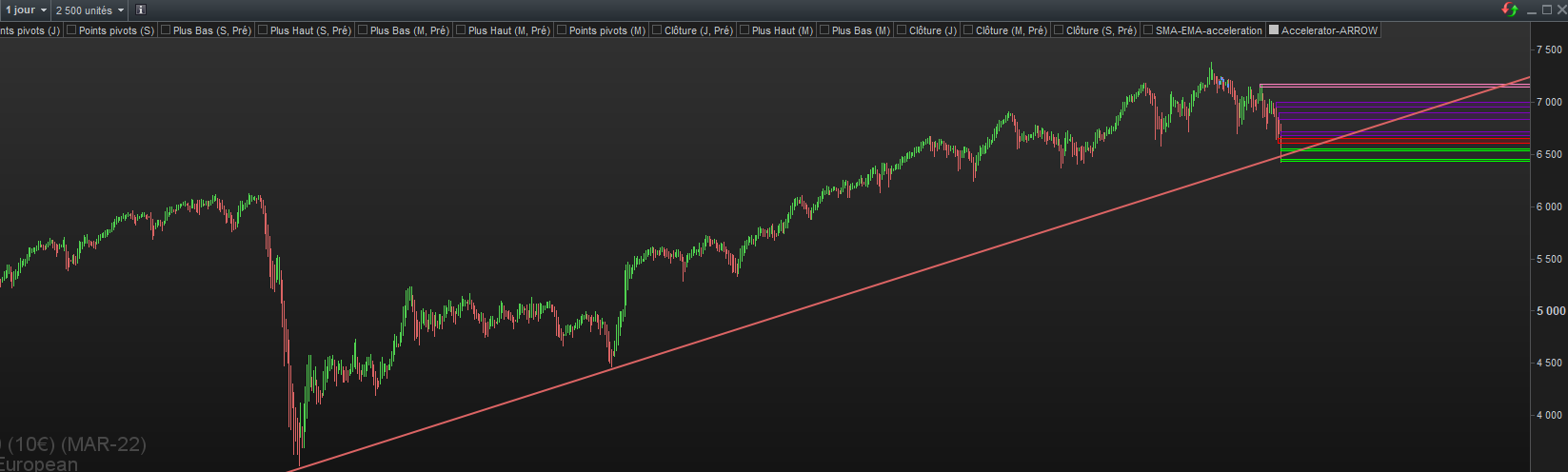The height and width of the screenshot is (472, 1568).
Task: Open the '2 500 unités' history dropdown
Action: [89, 10]
